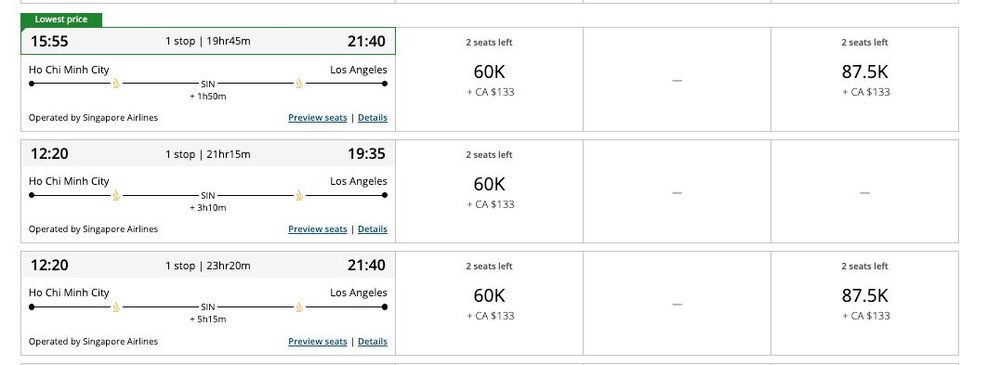
Task: Click first Singapore Airlines logo on 15:55 flight
Action: pos(116,84)
